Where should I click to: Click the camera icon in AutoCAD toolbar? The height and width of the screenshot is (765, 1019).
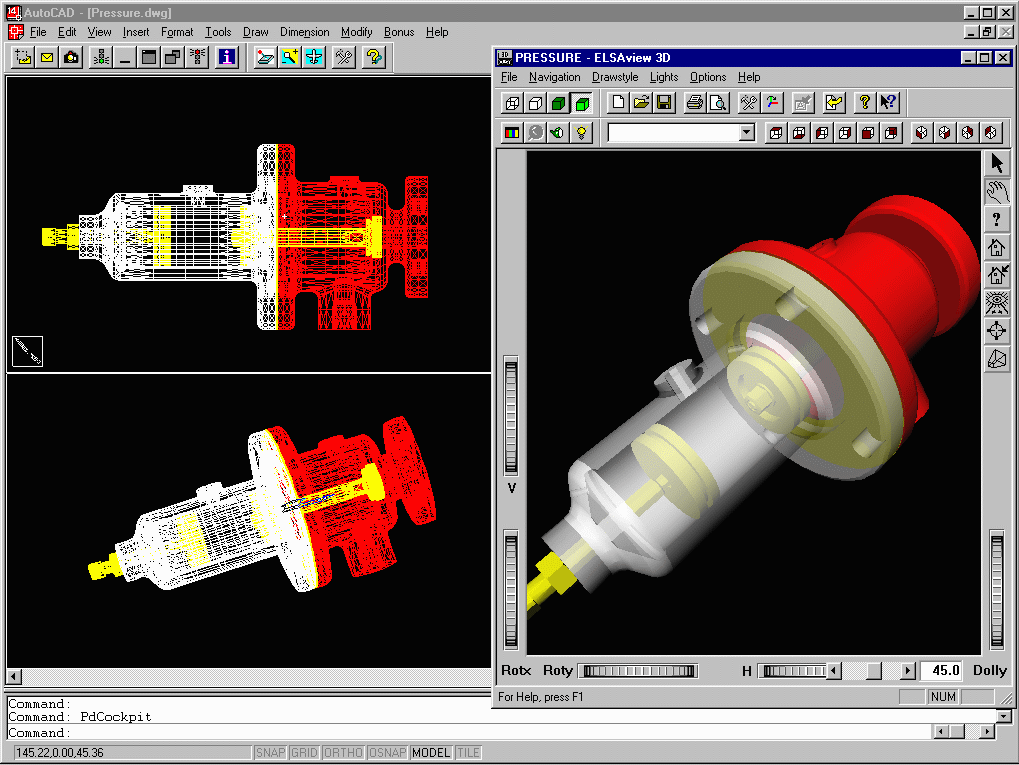coord(71,57)
